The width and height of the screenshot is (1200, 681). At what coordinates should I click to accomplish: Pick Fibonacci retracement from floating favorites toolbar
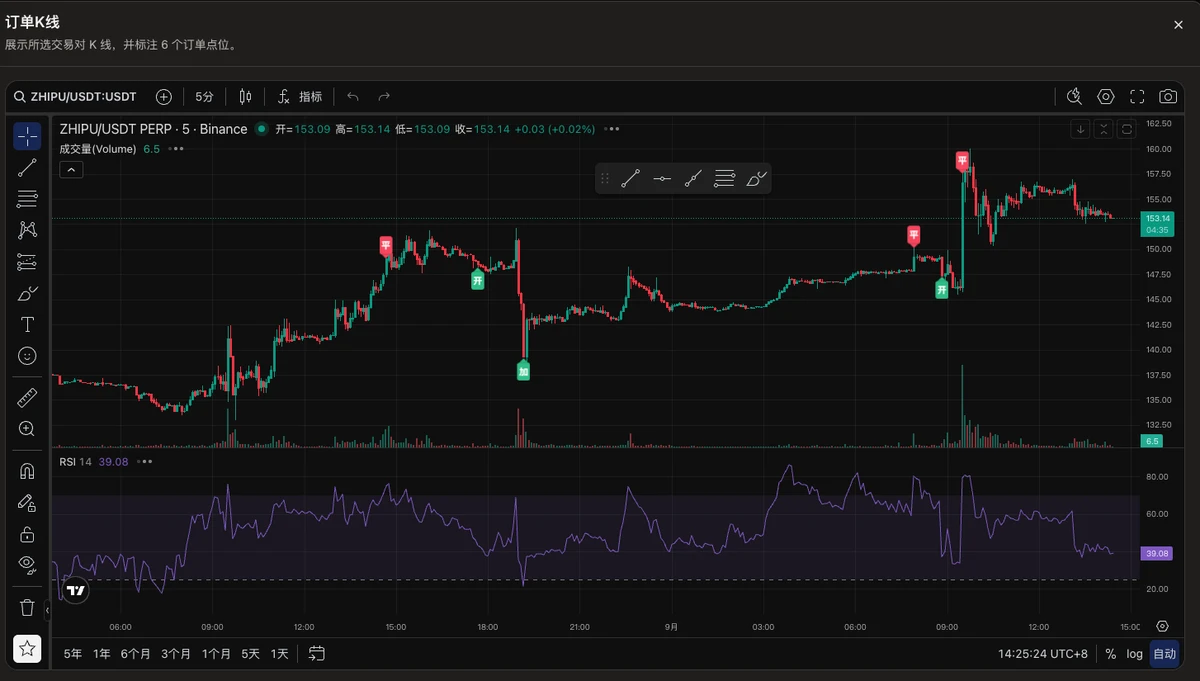coord(725,179)
